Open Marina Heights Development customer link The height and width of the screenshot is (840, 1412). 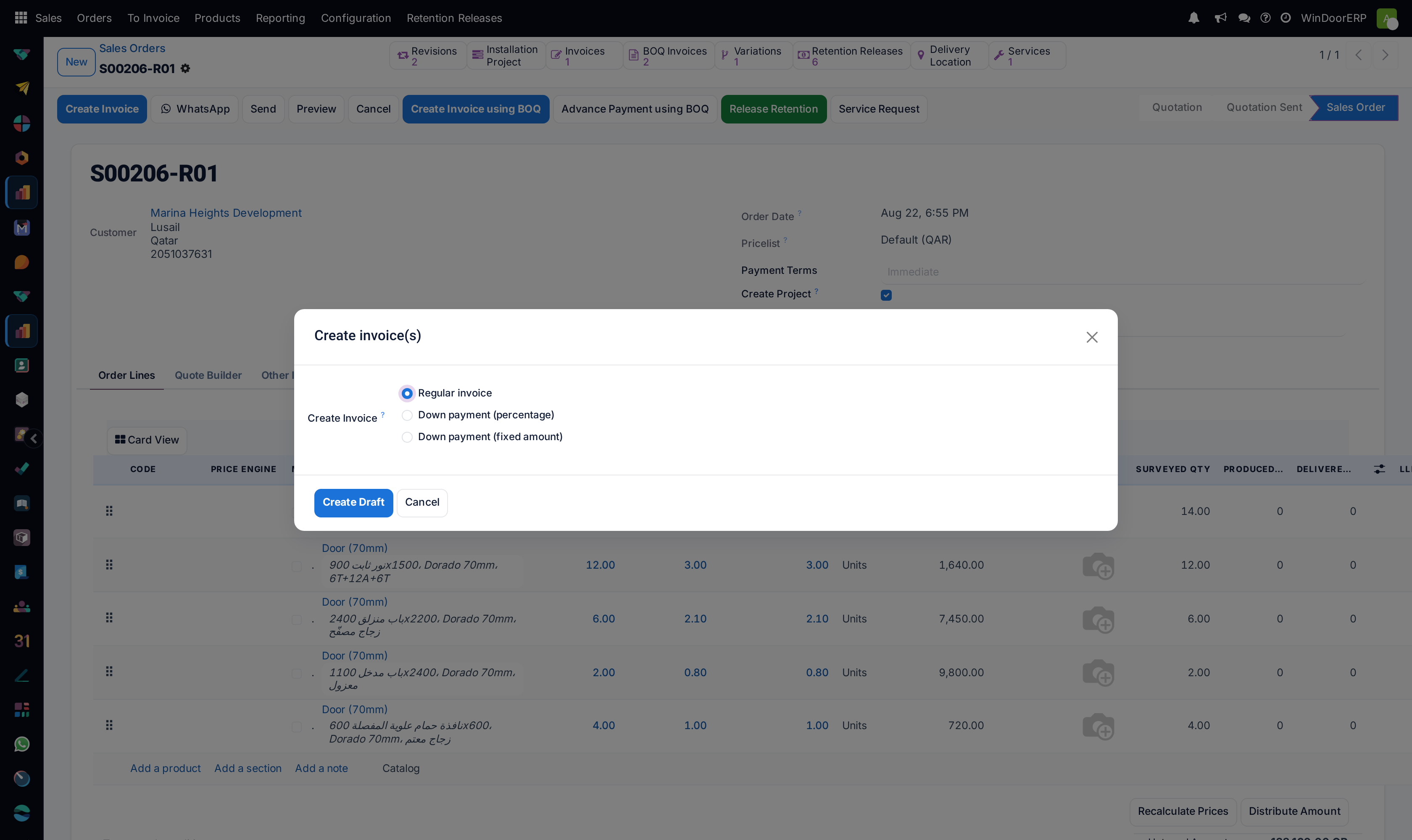pyautogui.click(x=225, y=213)
